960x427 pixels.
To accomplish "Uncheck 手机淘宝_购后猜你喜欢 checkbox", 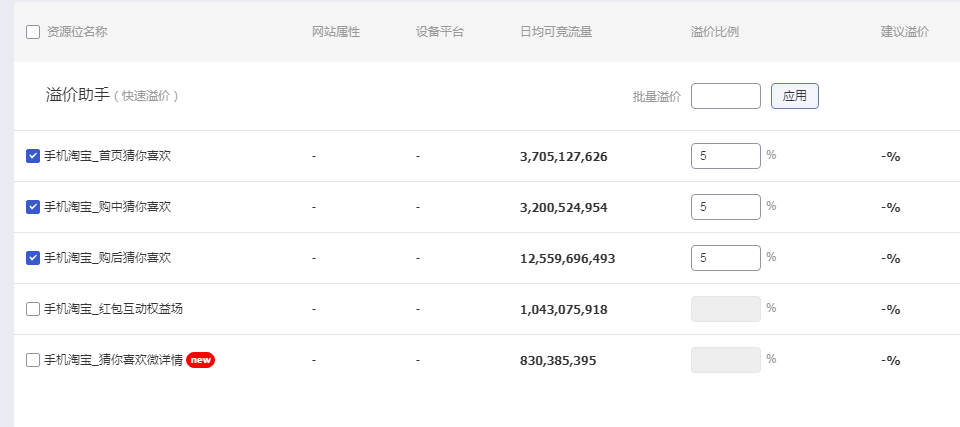I will pyautogui.click(x=33, y=258).
